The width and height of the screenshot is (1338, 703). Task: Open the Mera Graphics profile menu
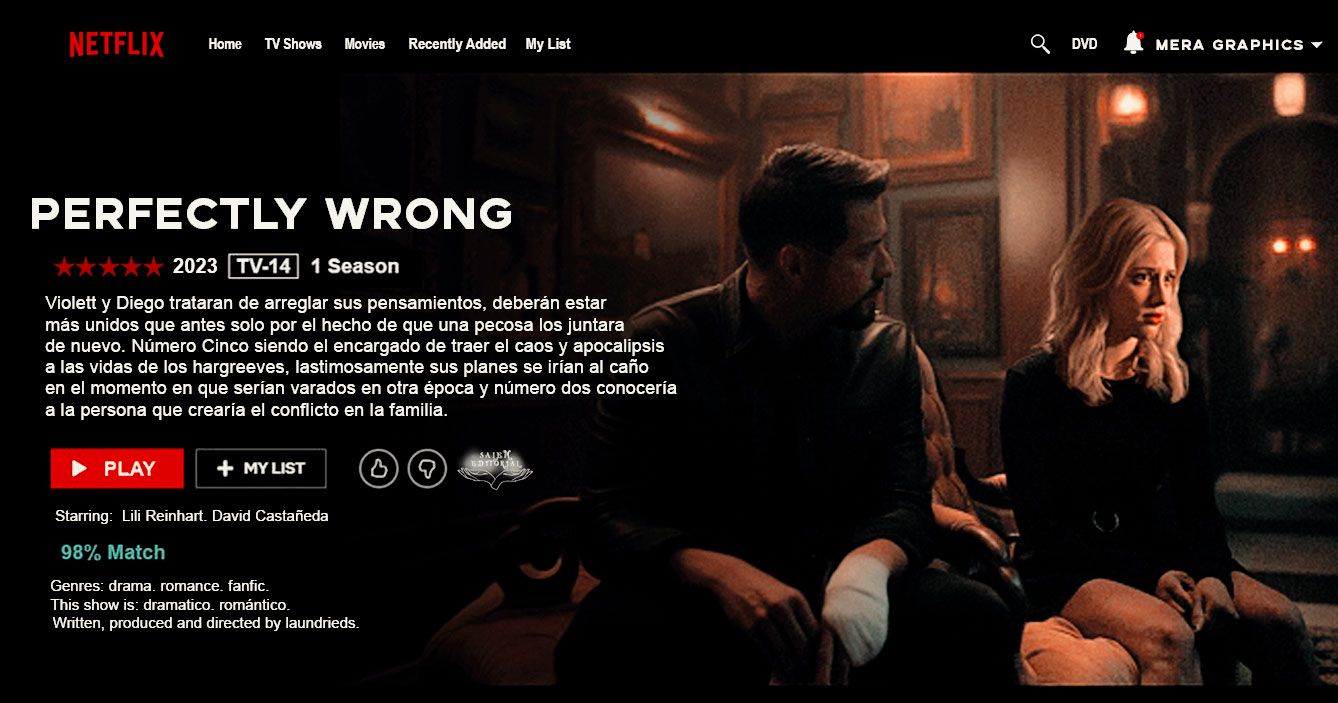[1229, 45]
